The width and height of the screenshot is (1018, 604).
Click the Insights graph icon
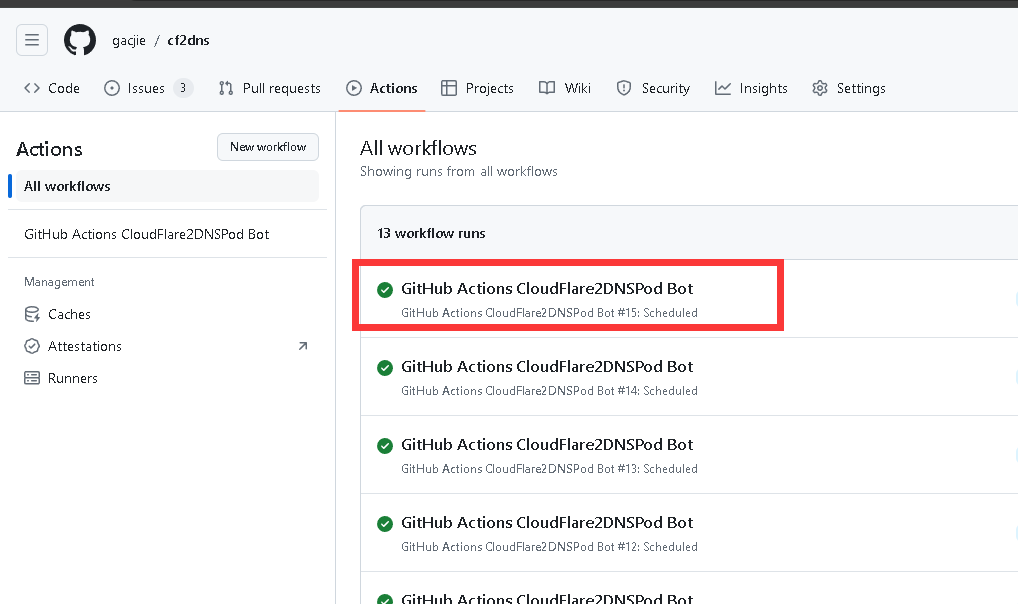(x=723, y=88)
